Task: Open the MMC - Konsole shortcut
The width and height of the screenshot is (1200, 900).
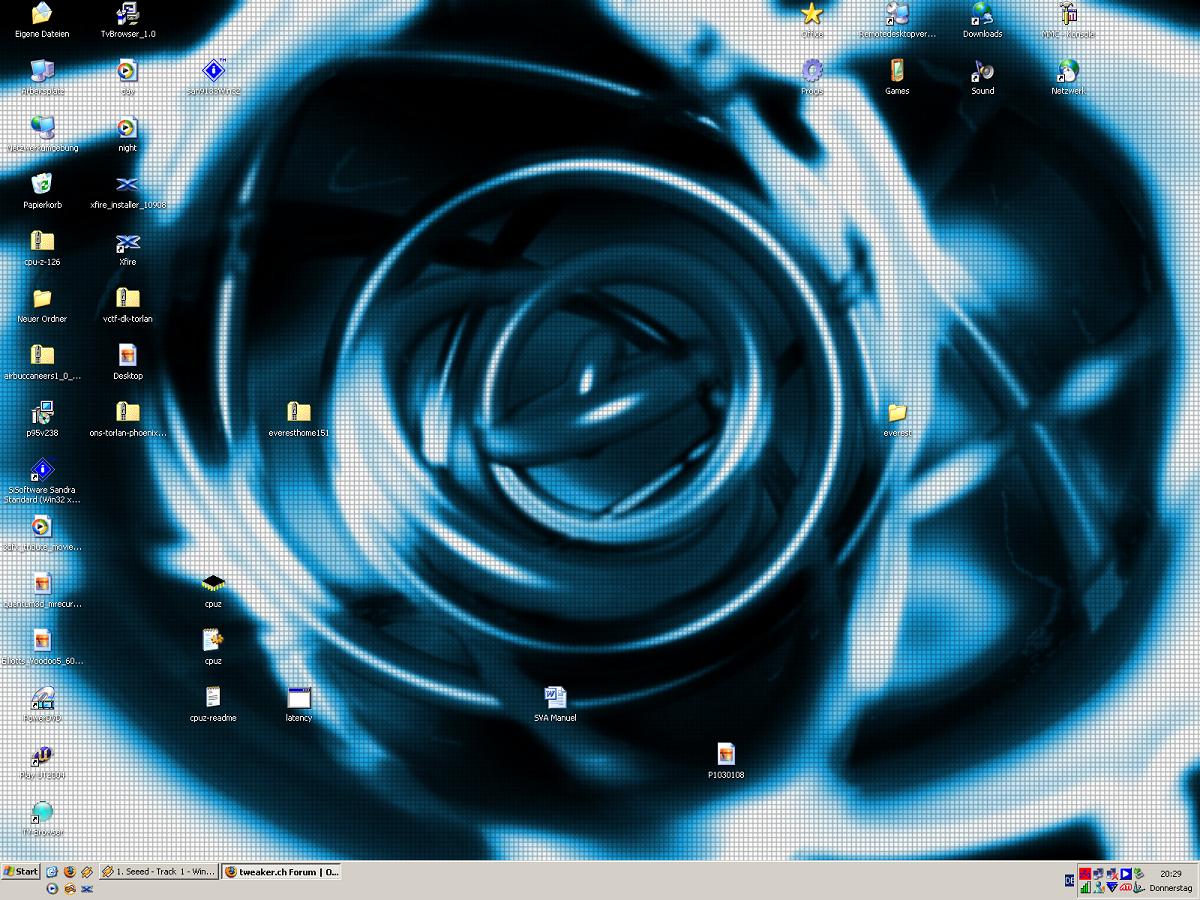Action: click(1068, 14)
